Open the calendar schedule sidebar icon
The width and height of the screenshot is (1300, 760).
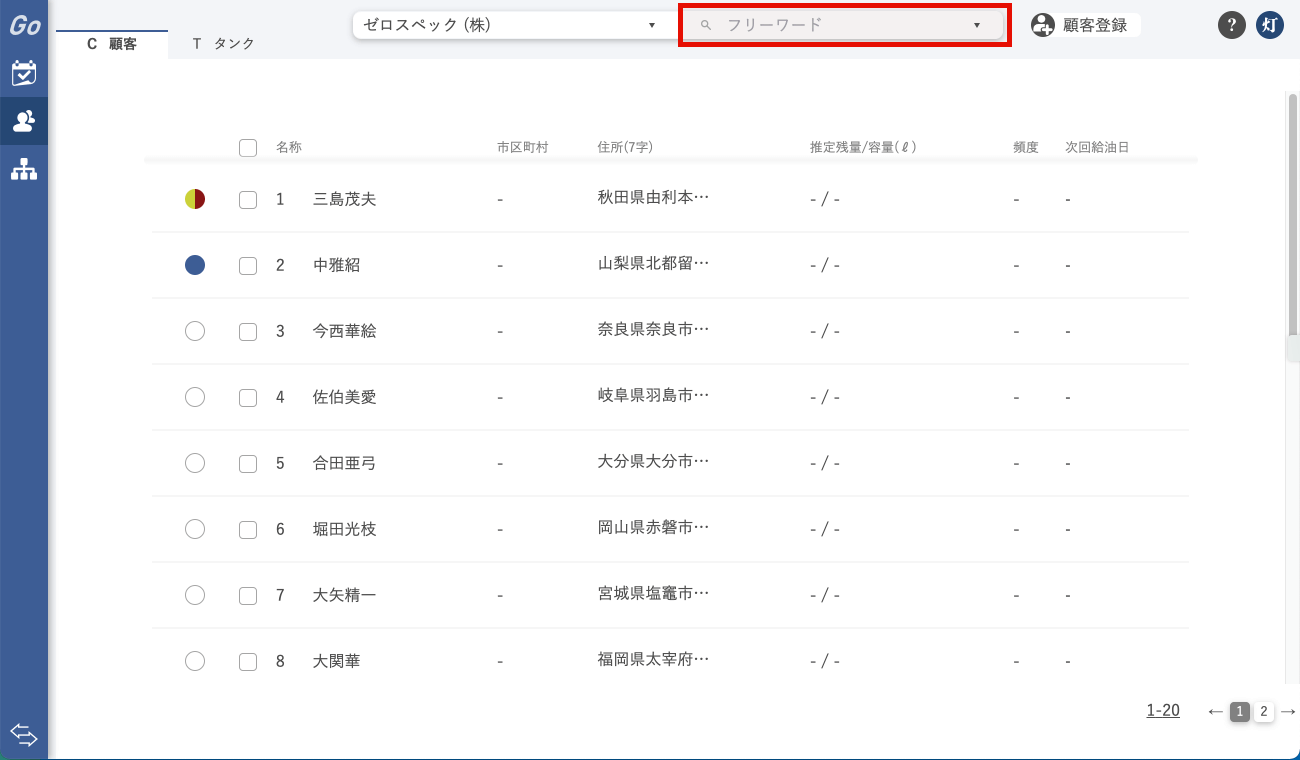[24, 73]
